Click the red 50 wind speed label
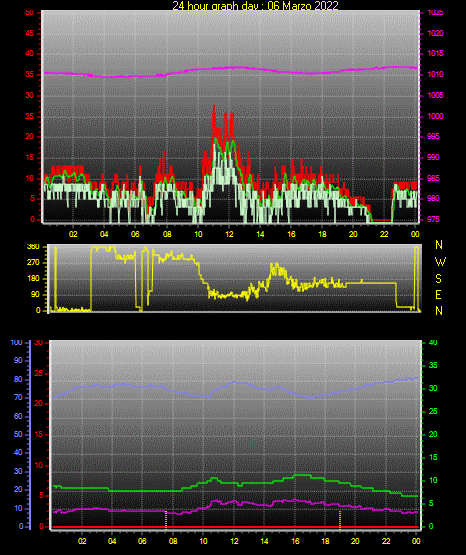The width and height of the screenshot is (466, 555). 29,13
